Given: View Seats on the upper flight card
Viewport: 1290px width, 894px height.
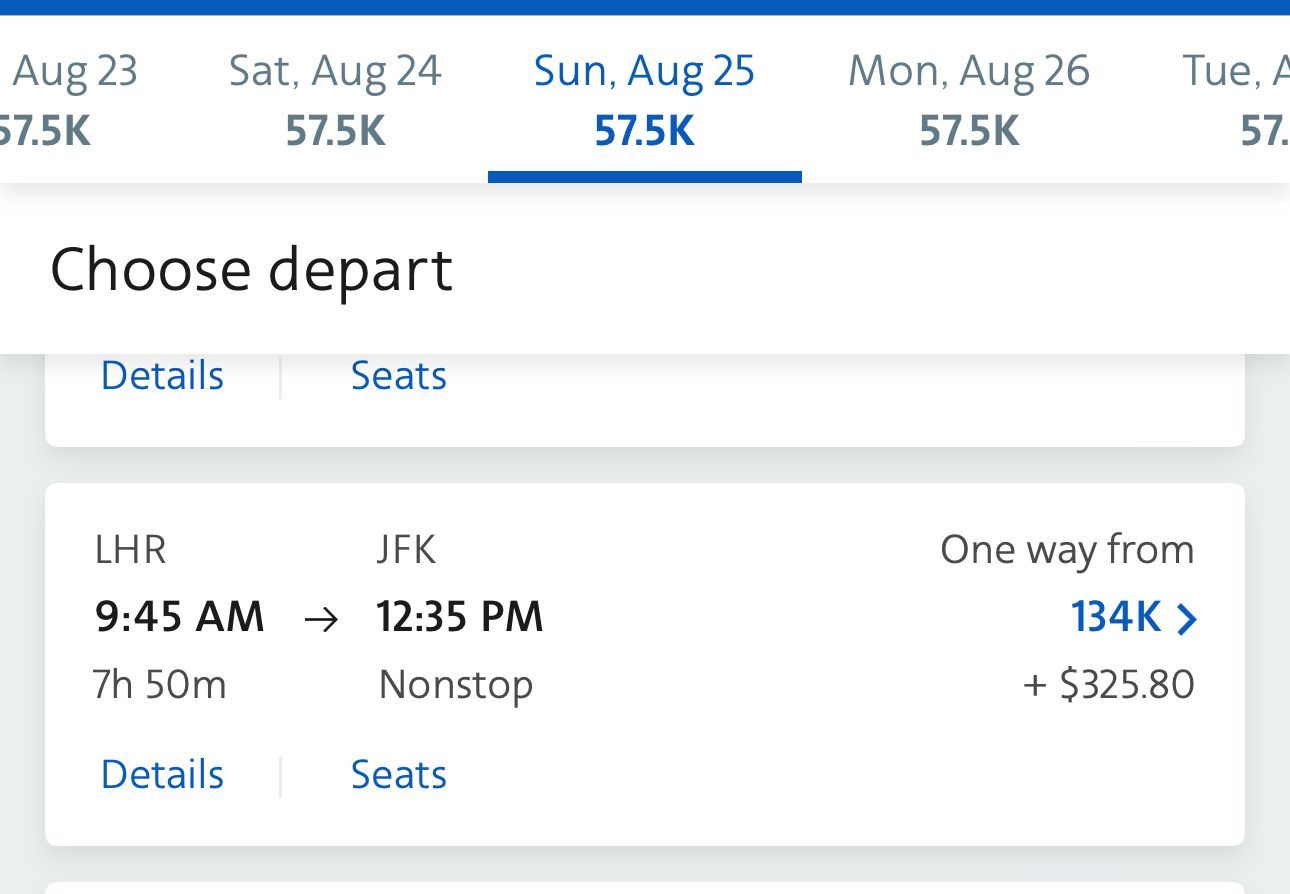Looking at the screenshot, I should point(398,376).
